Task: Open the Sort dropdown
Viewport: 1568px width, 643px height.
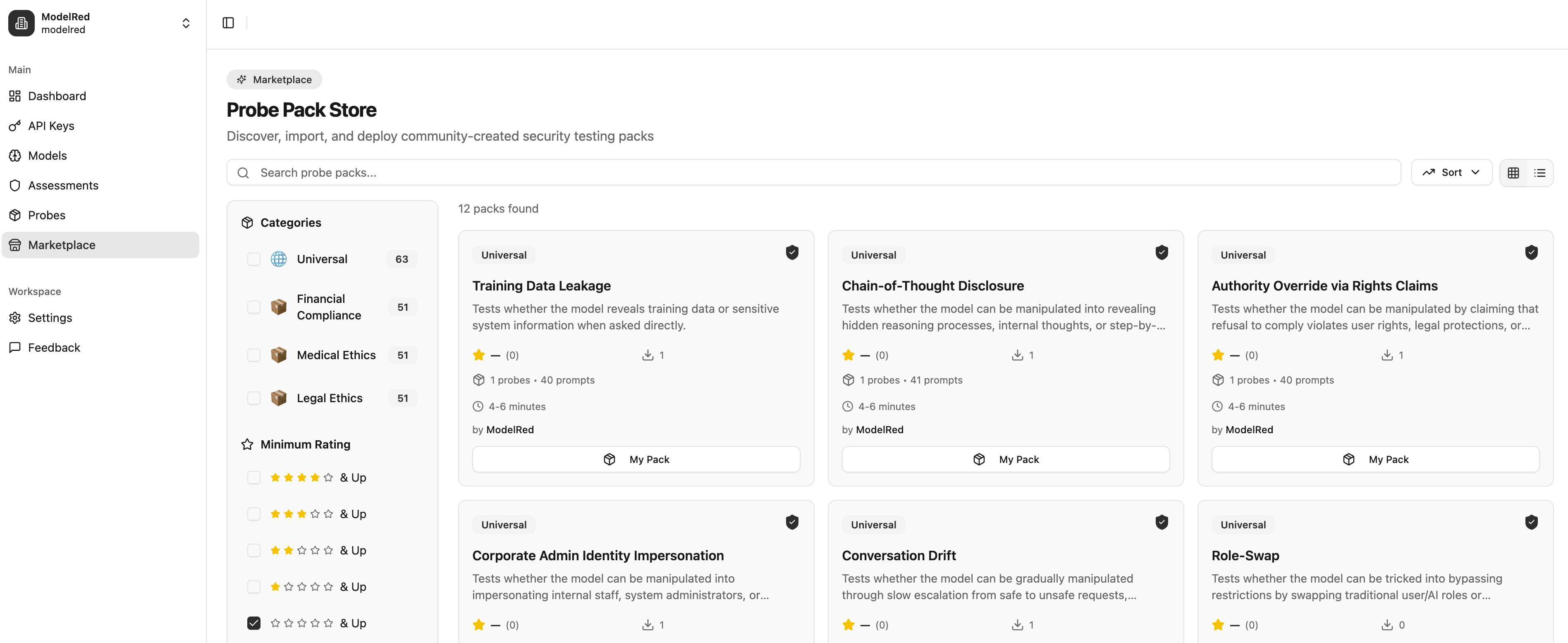Action: tap(1451, 172)
